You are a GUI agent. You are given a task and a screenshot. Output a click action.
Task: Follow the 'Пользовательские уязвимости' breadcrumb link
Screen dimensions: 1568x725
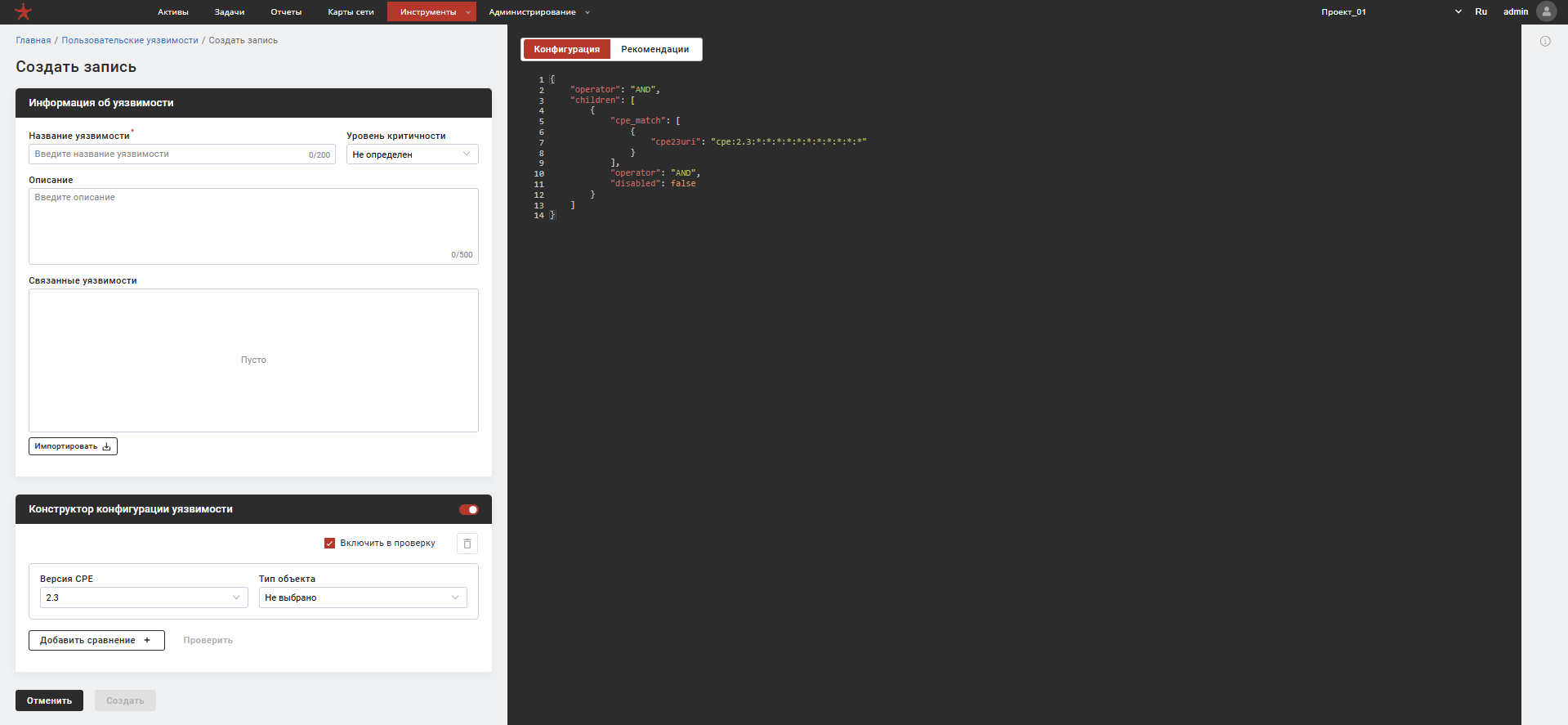point(130,40)
